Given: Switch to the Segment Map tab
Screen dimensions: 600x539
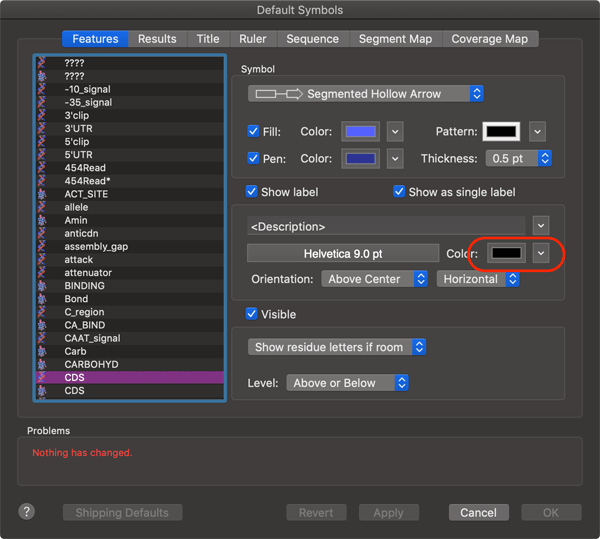Looking at the screenshot, I should click(x=395, y=39).
